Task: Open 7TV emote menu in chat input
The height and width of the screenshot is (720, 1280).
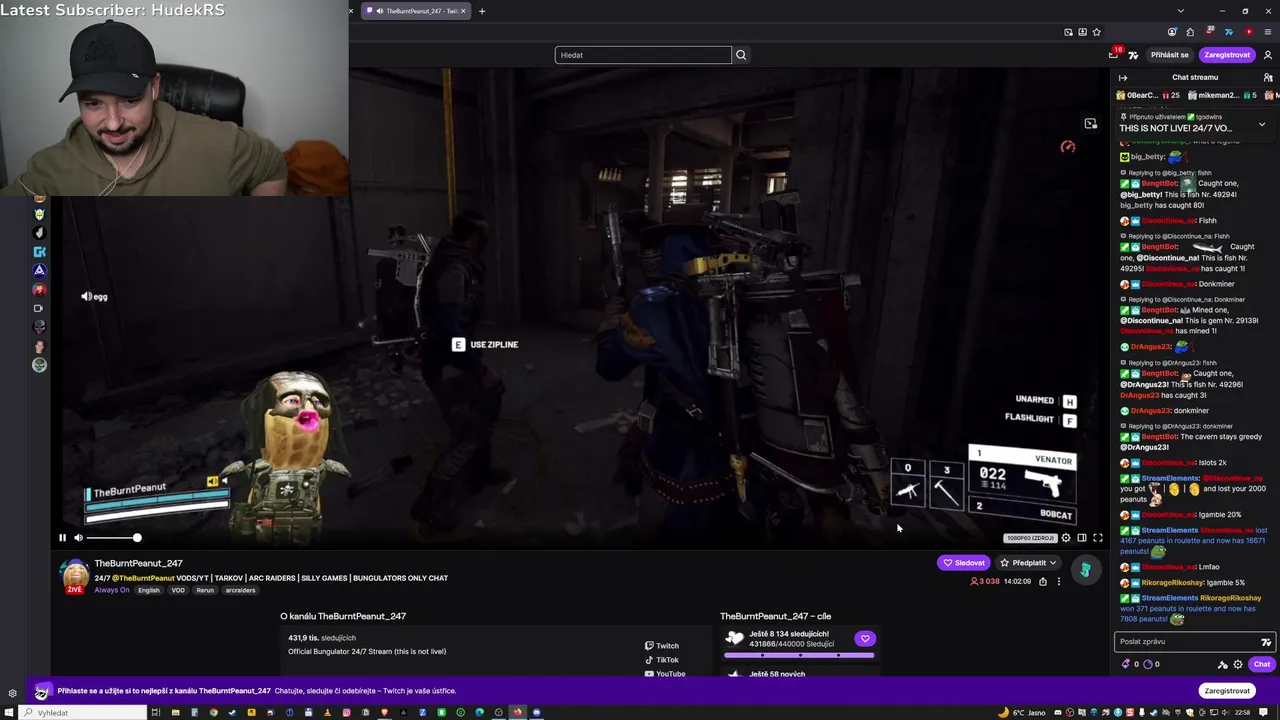Action: click(1266, 642)
